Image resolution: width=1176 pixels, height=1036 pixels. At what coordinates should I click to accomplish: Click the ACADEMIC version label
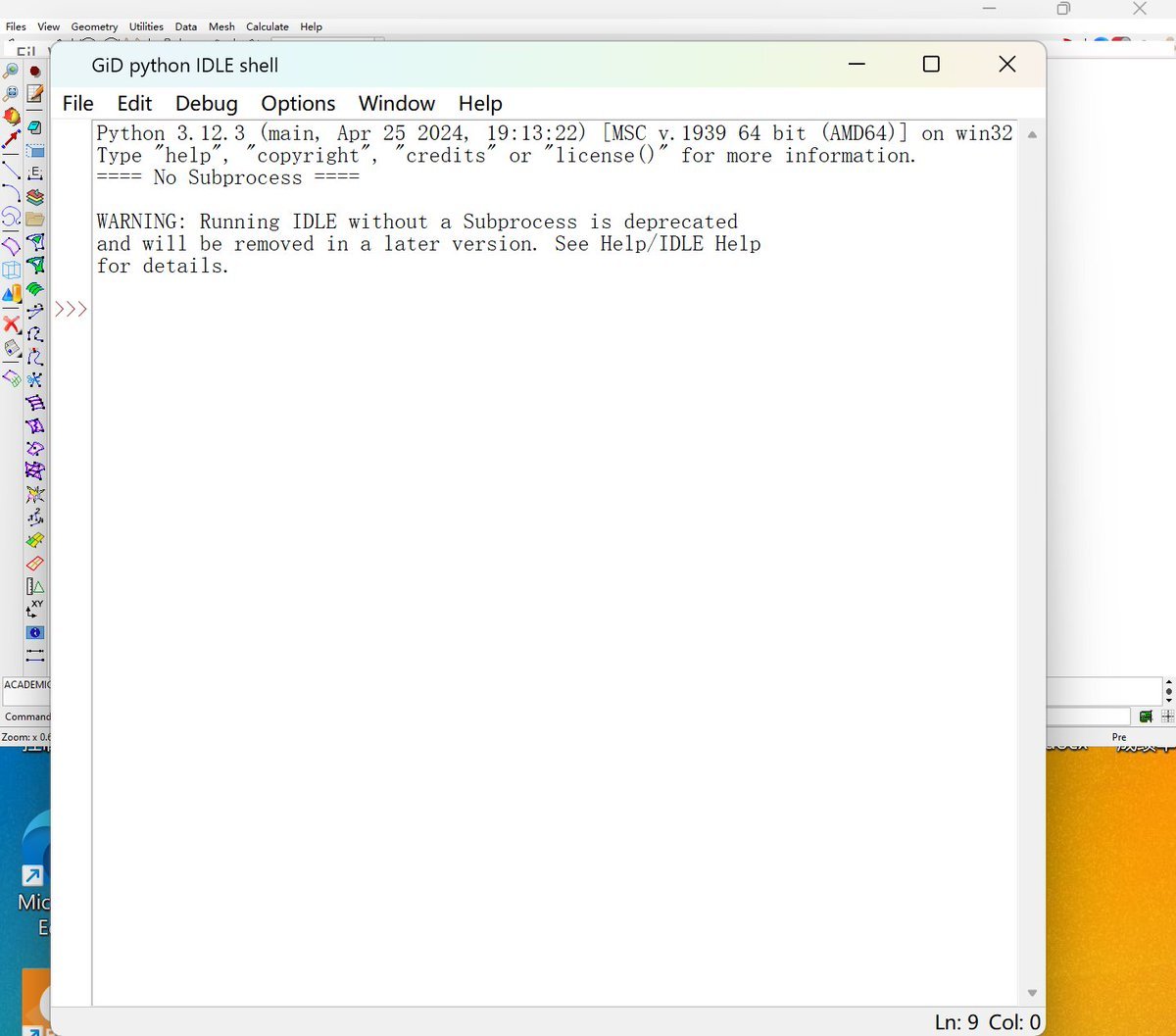[x=25, y=684]
